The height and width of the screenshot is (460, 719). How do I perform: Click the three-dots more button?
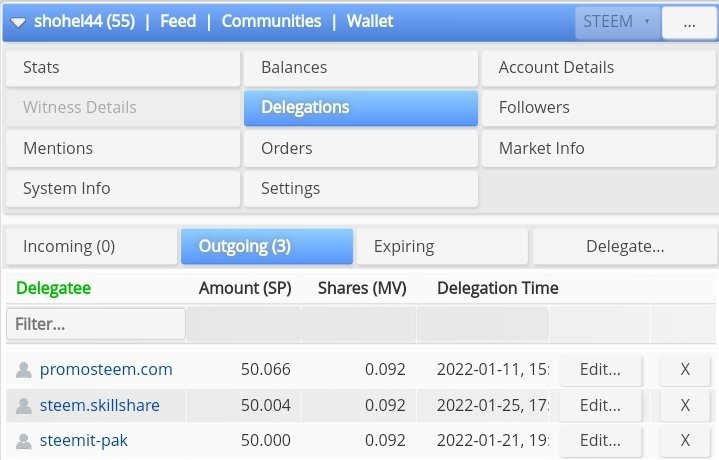pos(689,22)
